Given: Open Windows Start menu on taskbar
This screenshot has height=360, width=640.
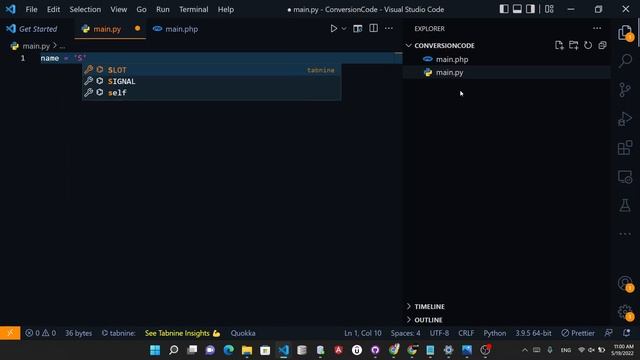Looking at the screenshot, I should [155, 350].
